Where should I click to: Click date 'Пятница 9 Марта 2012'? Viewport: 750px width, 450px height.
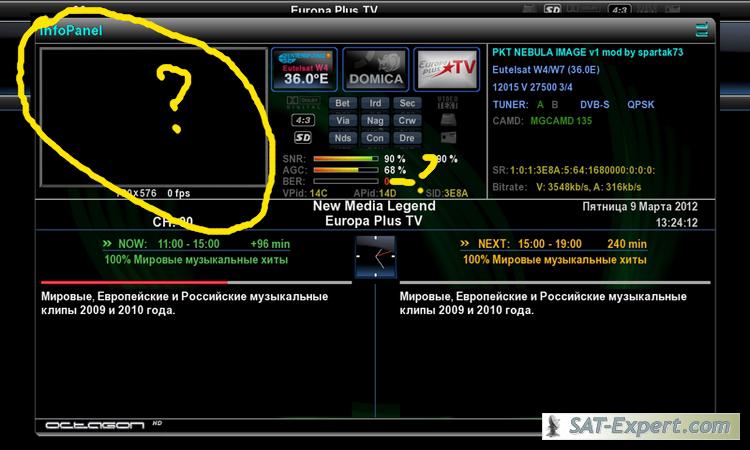point(640,207)
